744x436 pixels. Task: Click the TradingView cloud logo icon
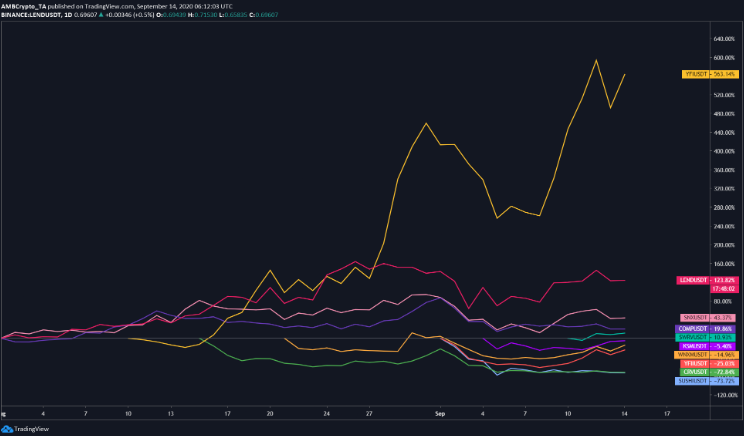pyautogui.click(x=9, y=429)
